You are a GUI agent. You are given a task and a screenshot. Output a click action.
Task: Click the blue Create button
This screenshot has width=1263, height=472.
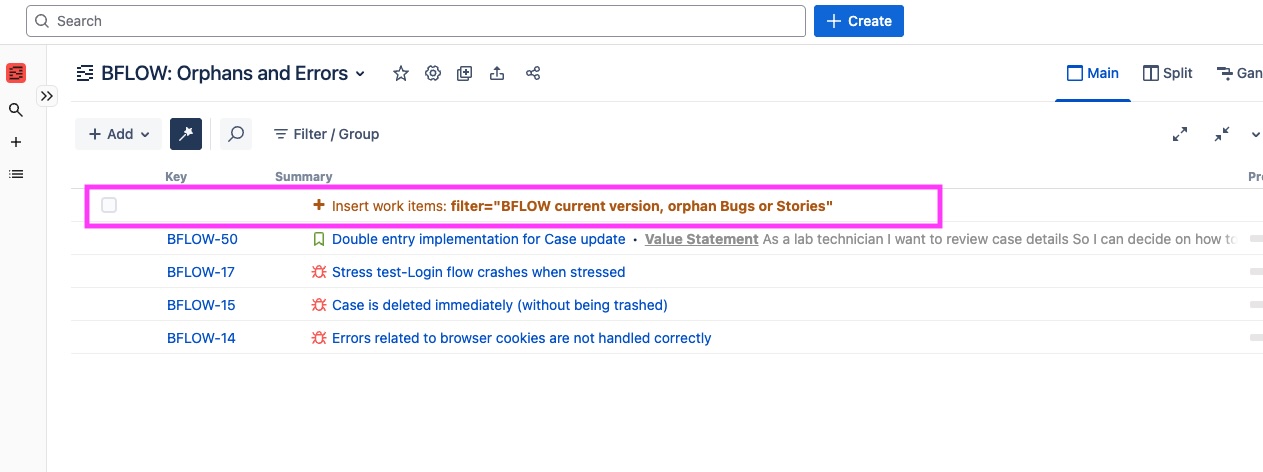point(859,21)
